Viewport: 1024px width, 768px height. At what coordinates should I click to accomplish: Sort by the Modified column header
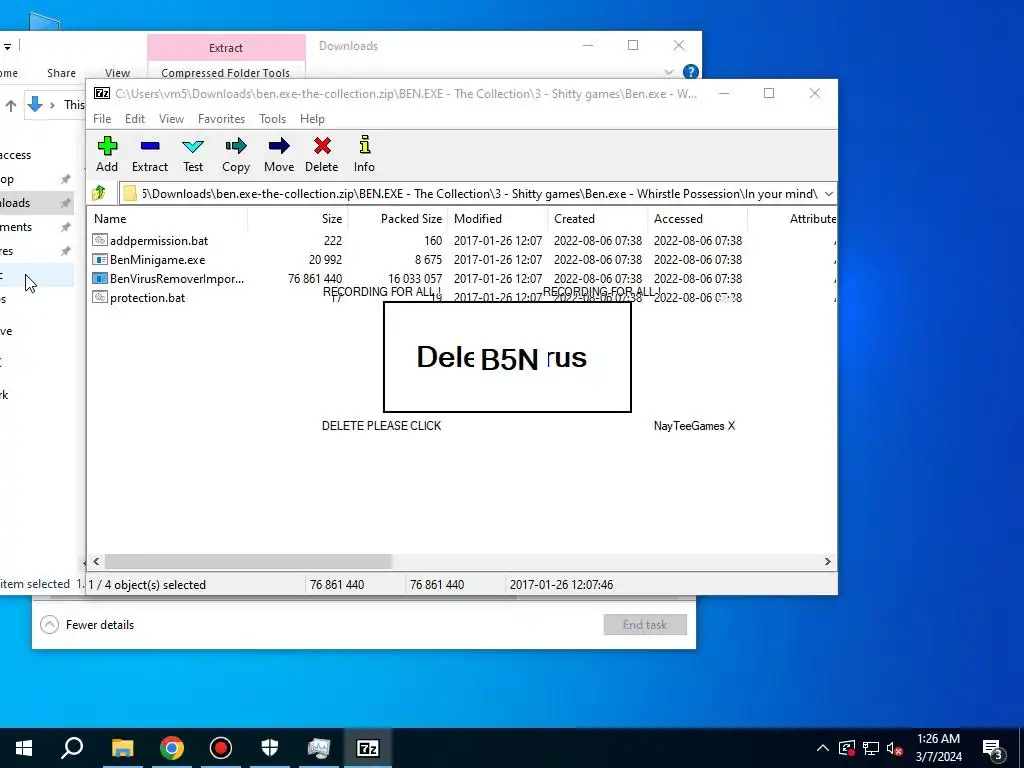[x=498, y=219]
